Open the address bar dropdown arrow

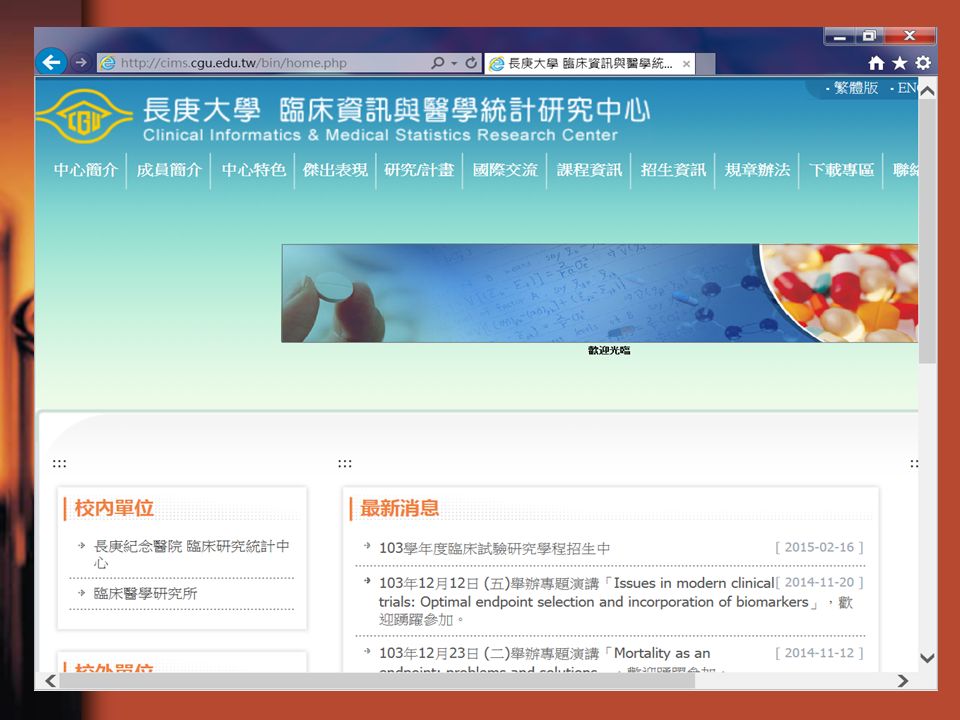[454, 63]
